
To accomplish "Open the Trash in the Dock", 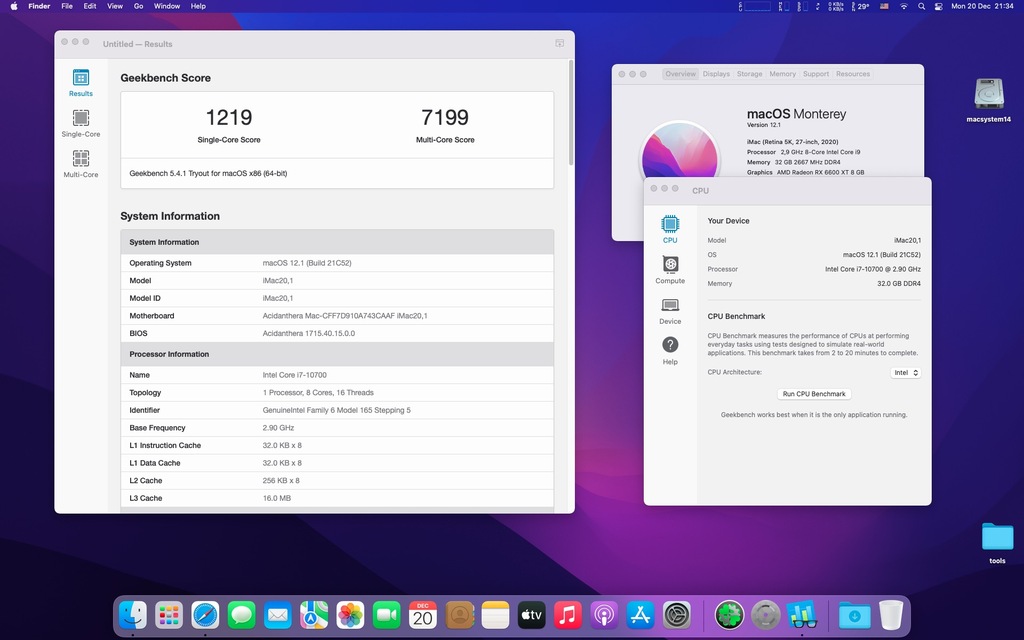I will pos(891,615).
